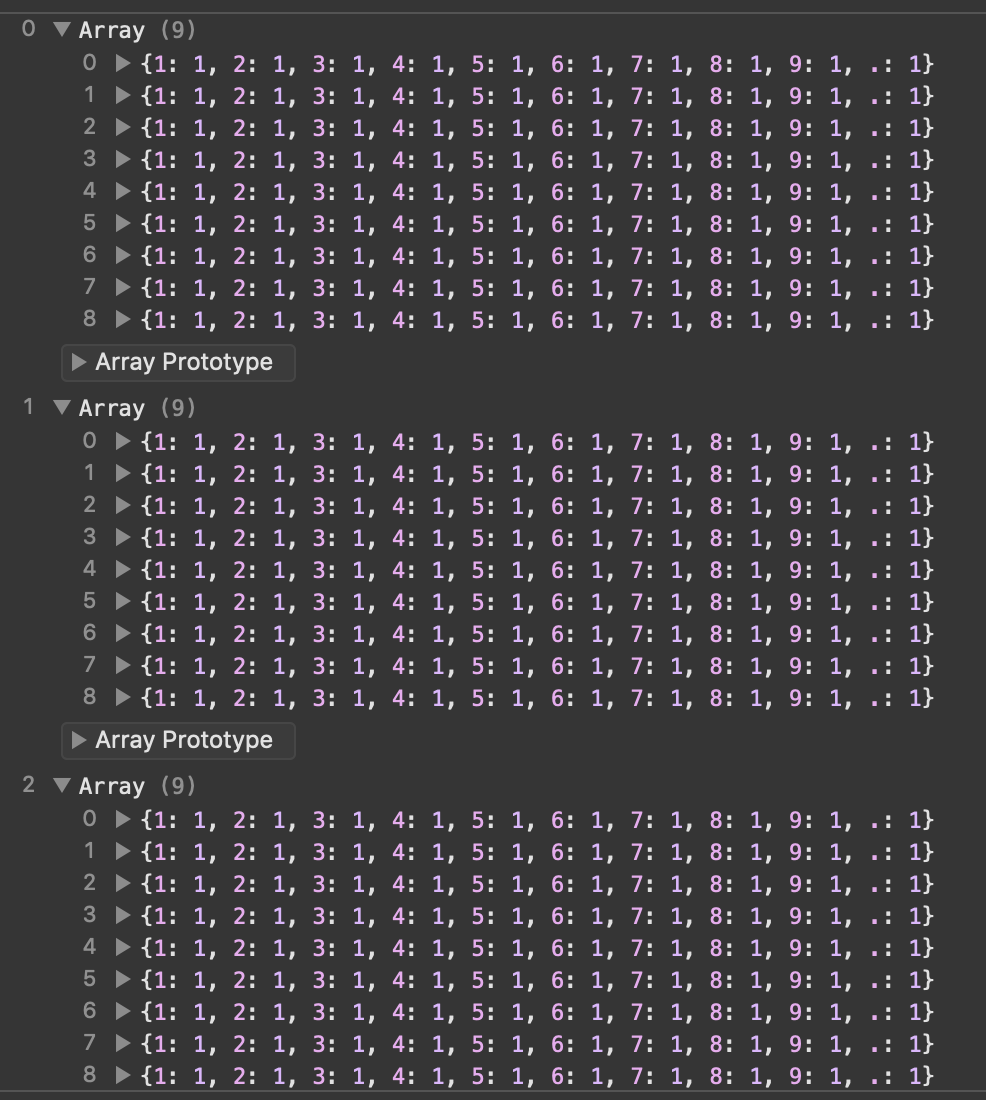Expand object 8 in the third array
Viewport: 986px width, 1100px height.
tap(123, 1076)
